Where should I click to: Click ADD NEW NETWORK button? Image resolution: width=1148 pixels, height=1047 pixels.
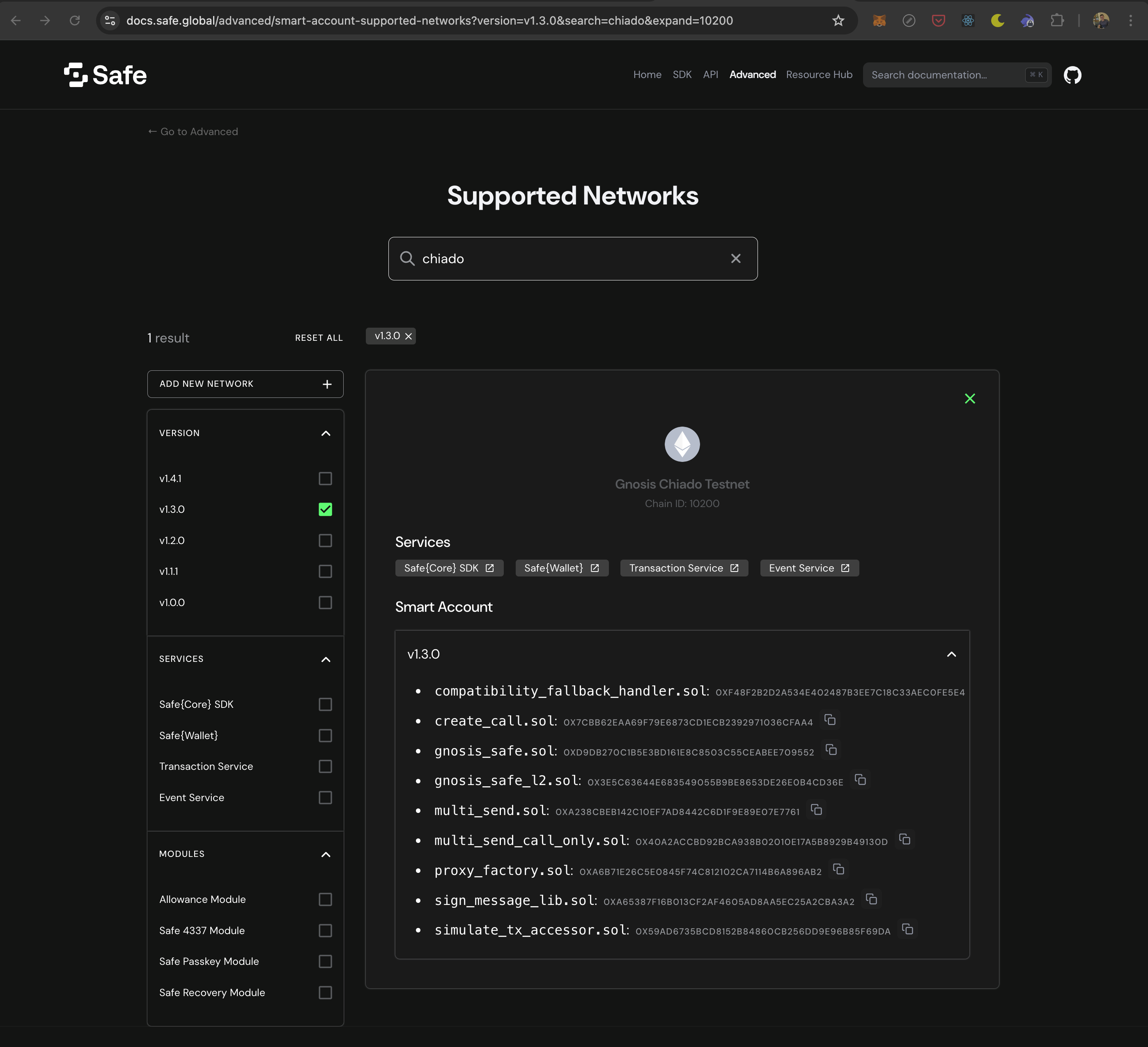245,384
